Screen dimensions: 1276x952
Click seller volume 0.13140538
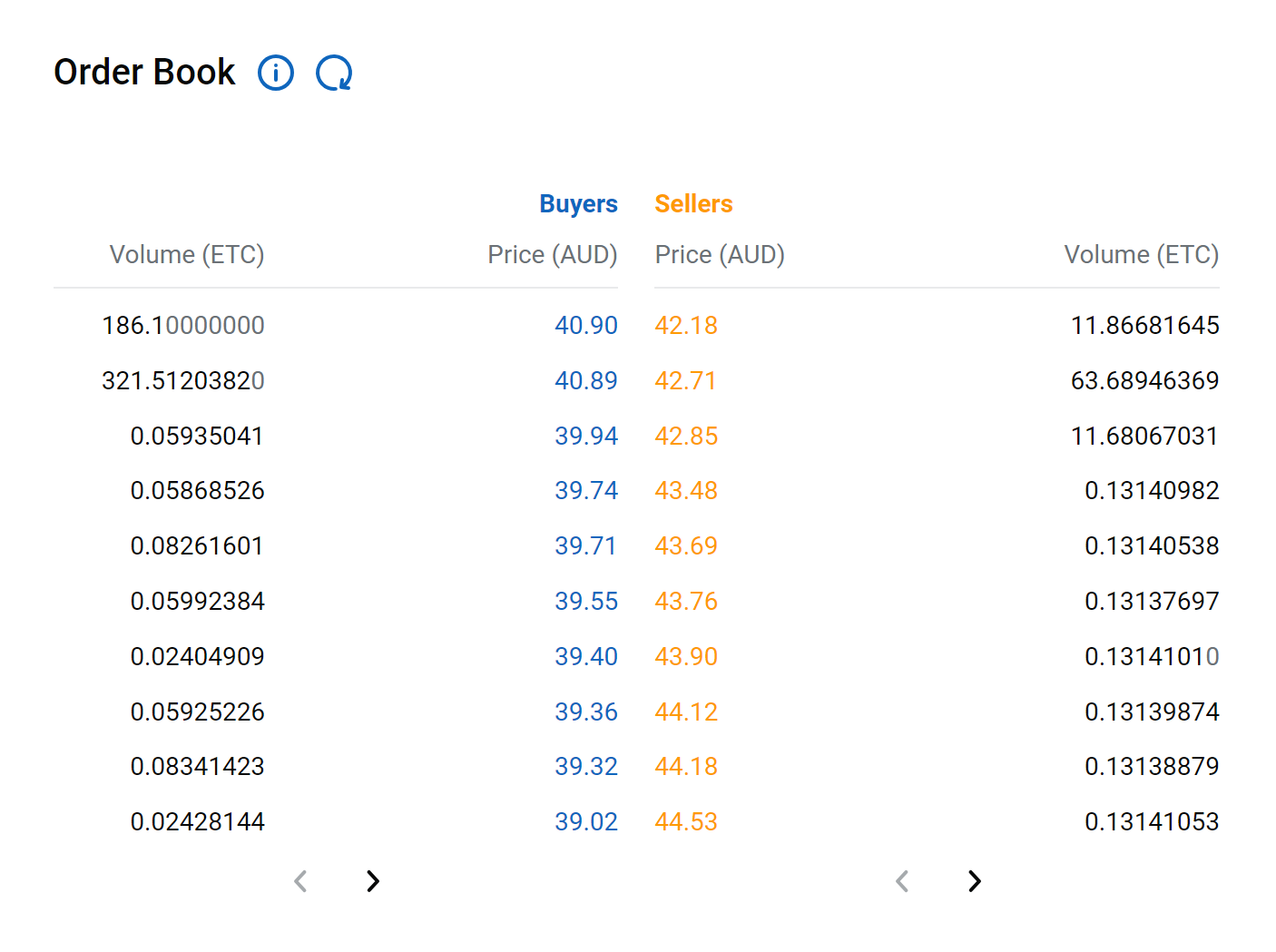(1152, 546)
